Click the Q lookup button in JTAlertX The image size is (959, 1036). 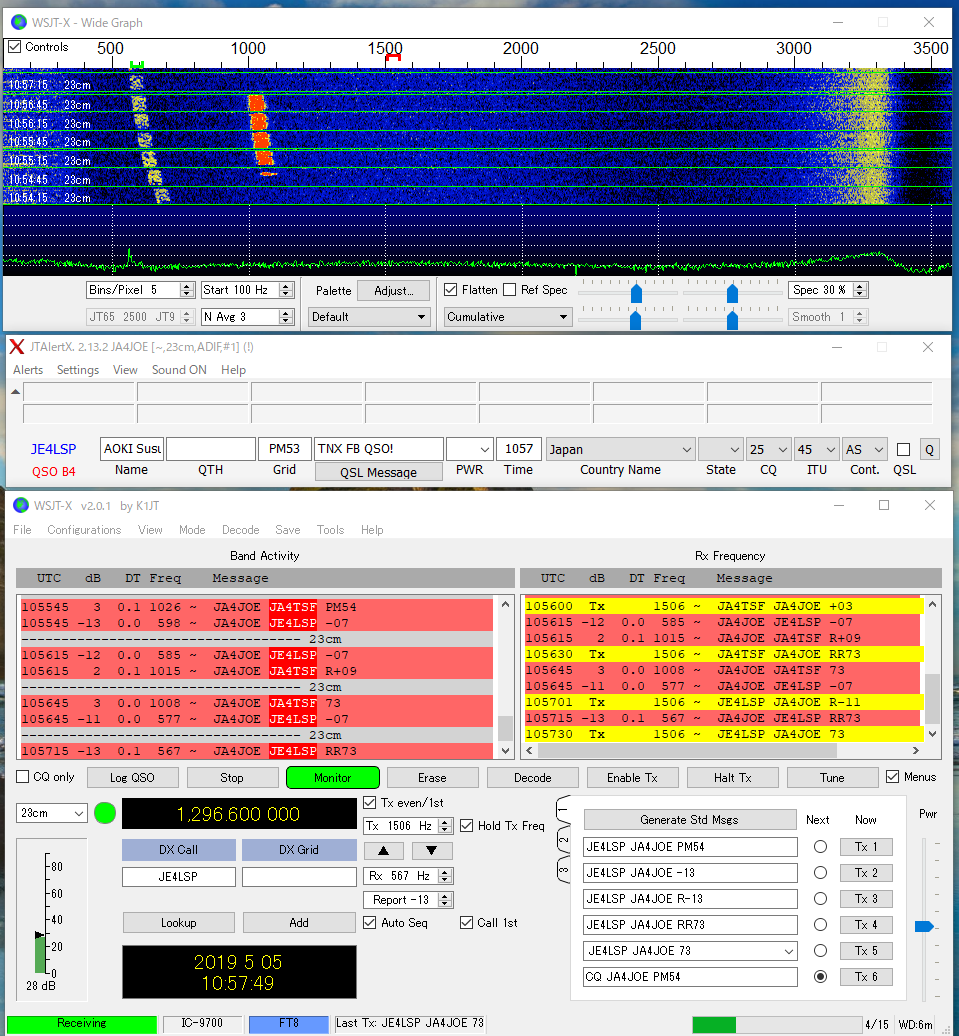coord(929,449)
